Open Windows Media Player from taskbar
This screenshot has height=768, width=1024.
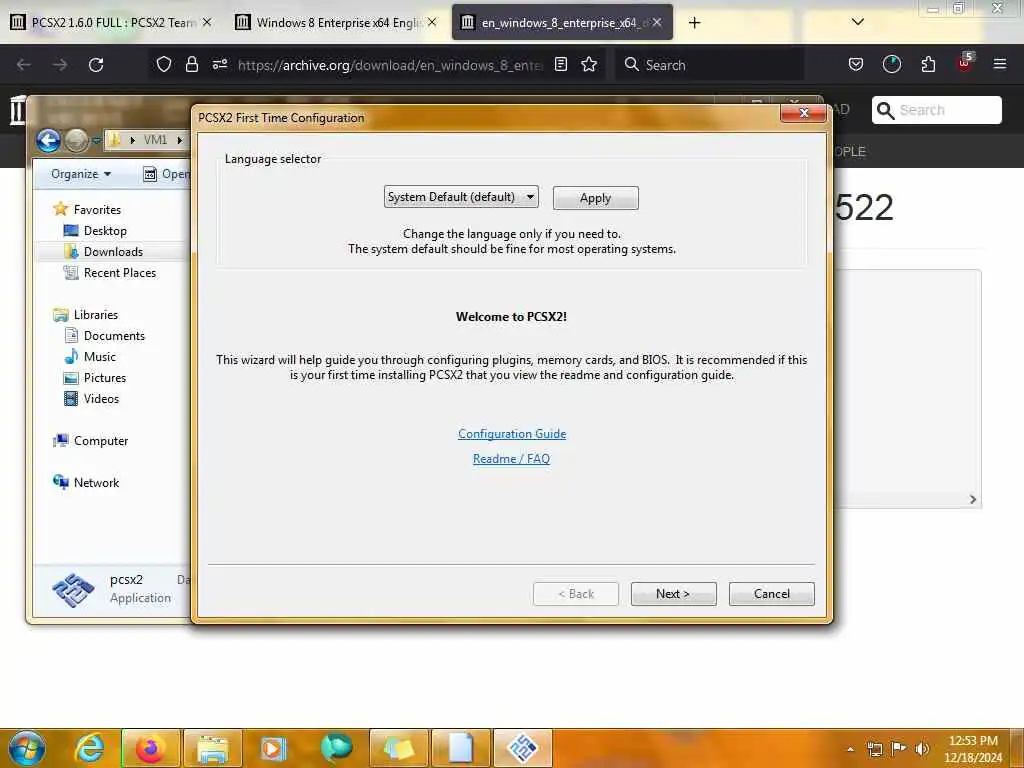274,748
